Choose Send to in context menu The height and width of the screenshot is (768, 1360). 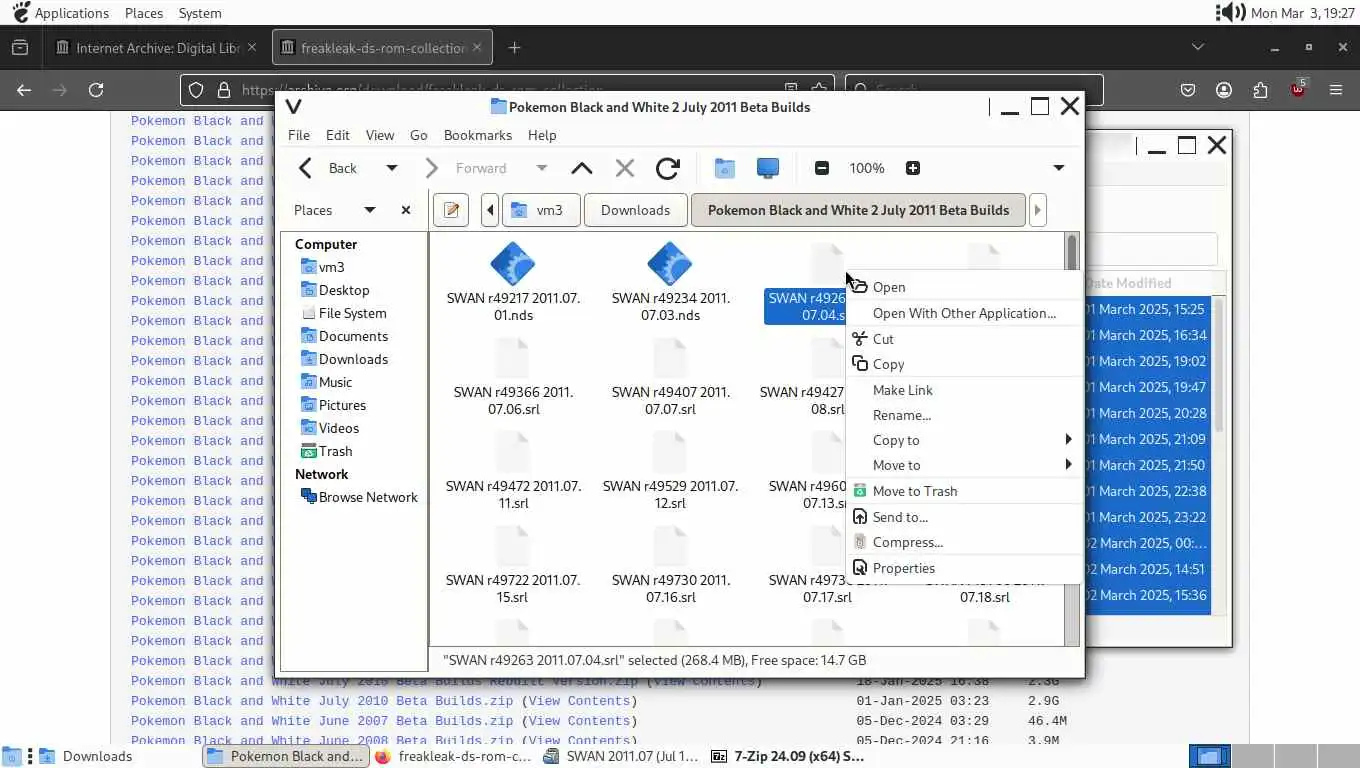[x=963, y=517]
